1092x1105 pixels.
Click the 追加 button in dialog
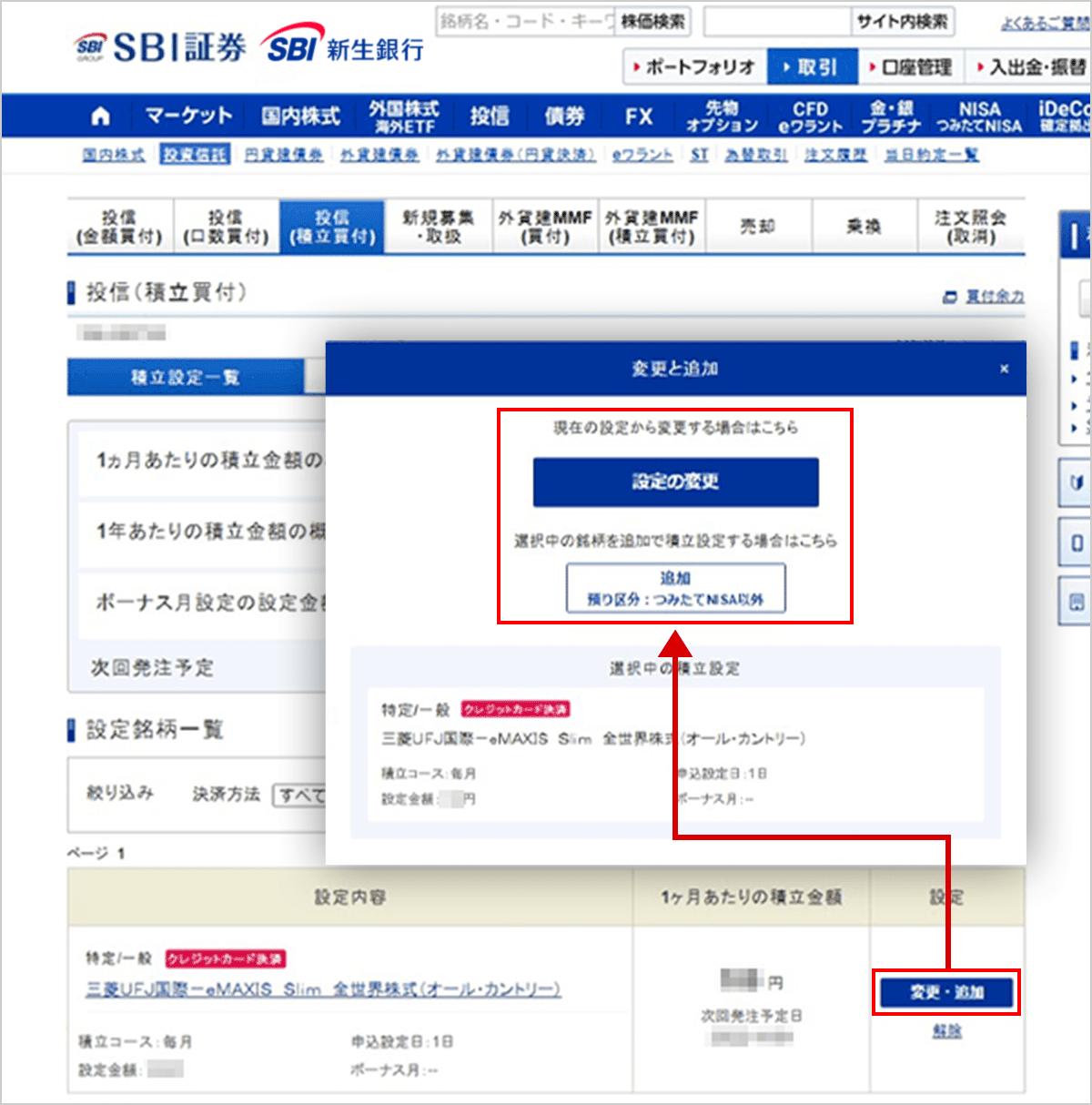tap(675, 588)
